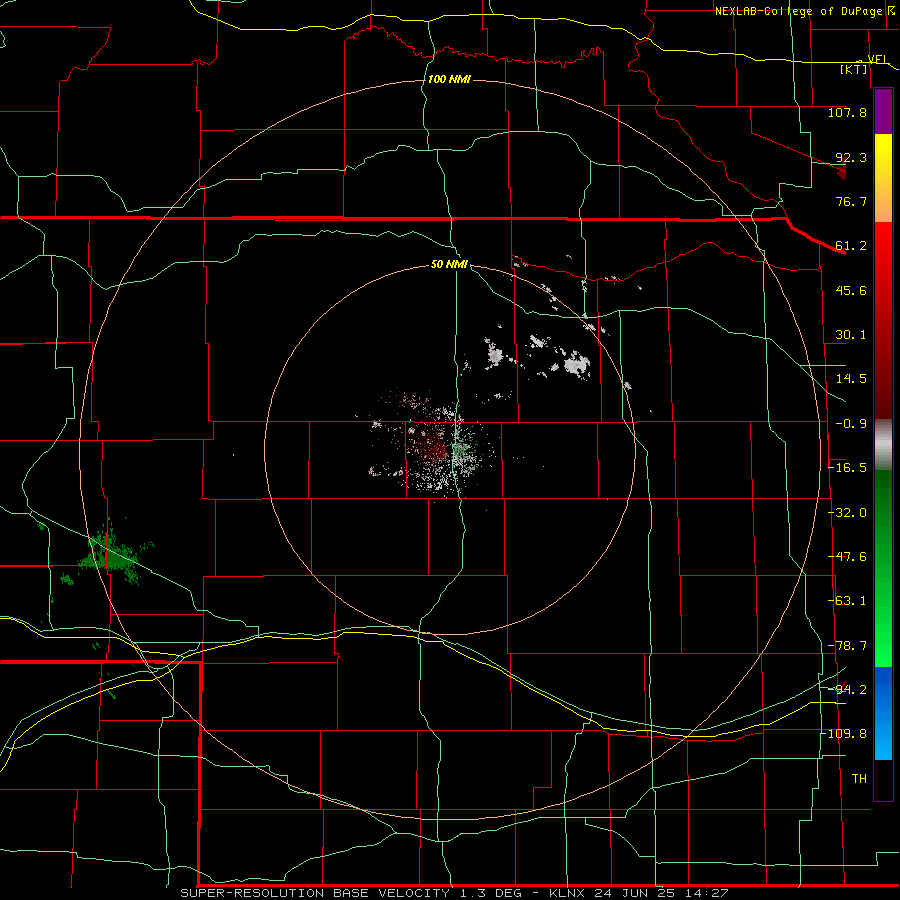Select the -78.7 scale value

pos(847,646)
